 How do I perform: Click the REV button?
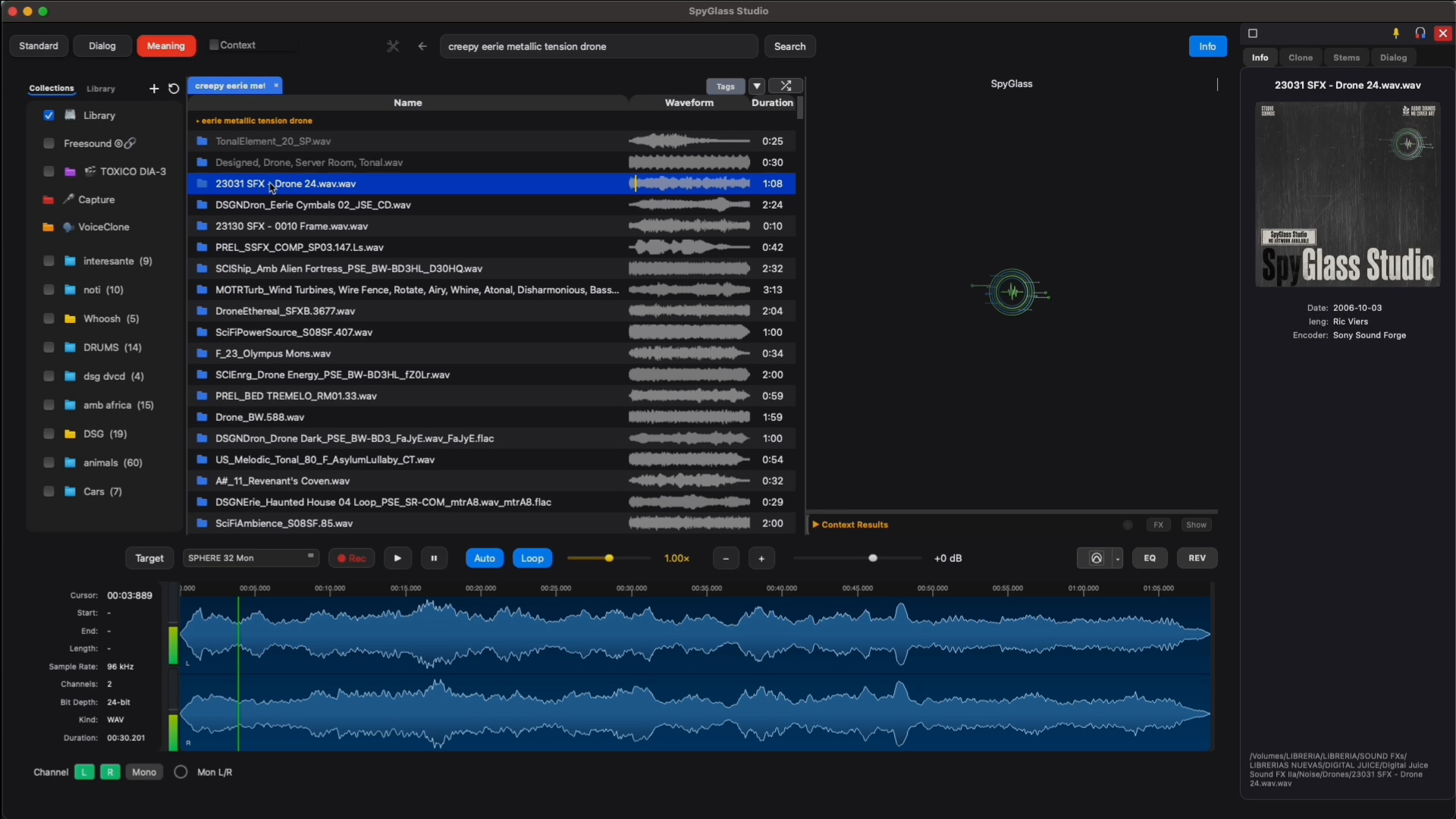(x=1197, y=558)
